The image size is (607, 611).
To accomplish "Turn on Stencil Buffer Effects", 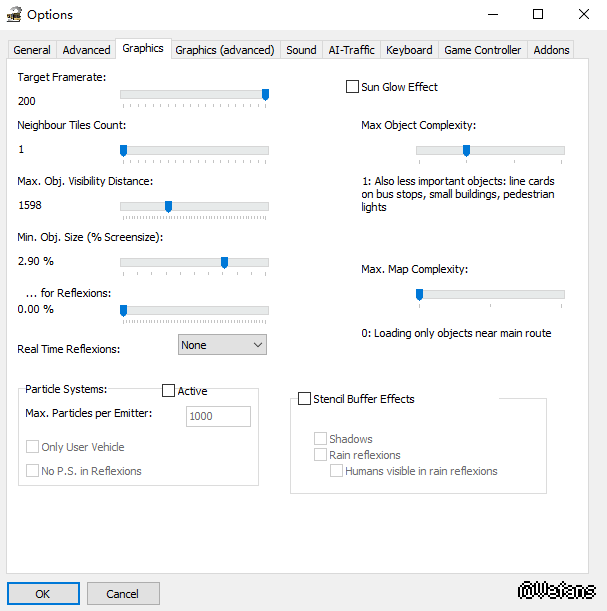I will [x=305, y=399].
